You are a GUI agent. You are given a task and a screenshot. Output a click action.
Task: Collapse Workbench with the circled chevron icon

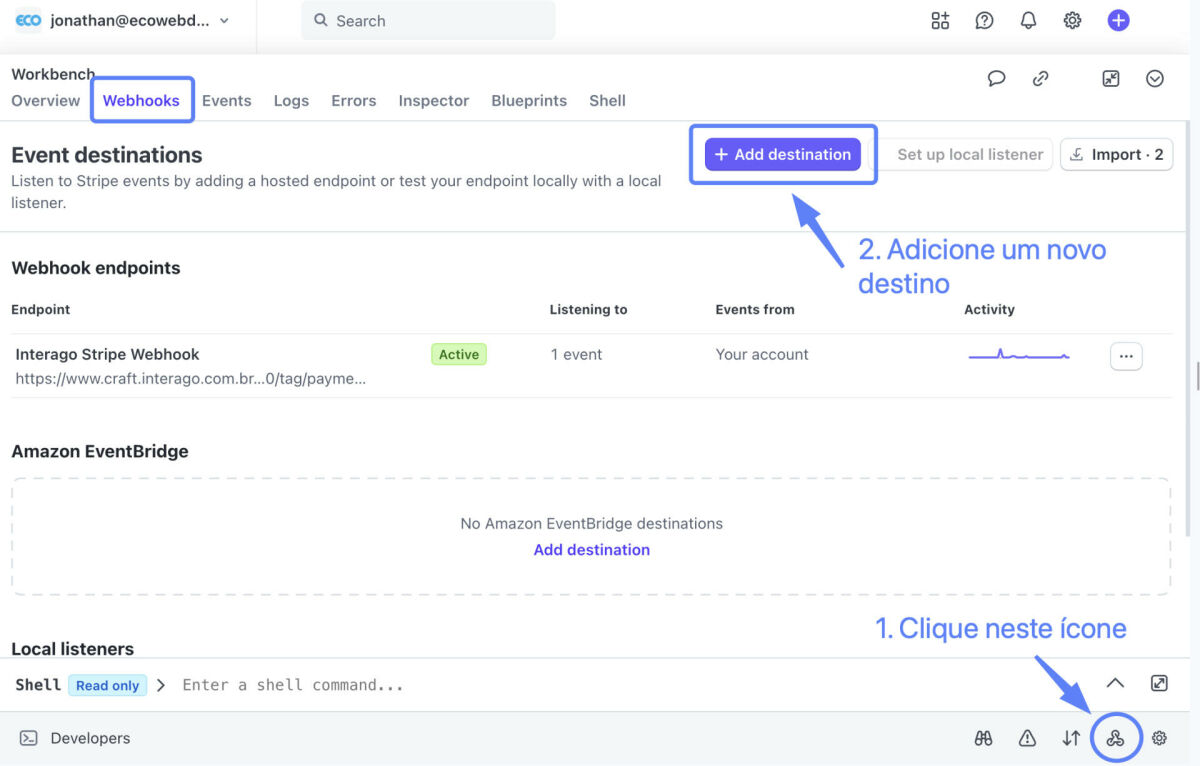click(1155, 78)
